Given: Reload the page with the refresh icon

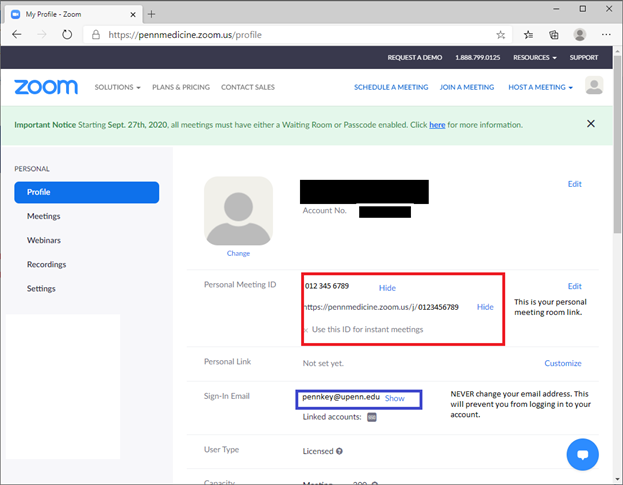Looking at the screenshot, I should (67, 35).
